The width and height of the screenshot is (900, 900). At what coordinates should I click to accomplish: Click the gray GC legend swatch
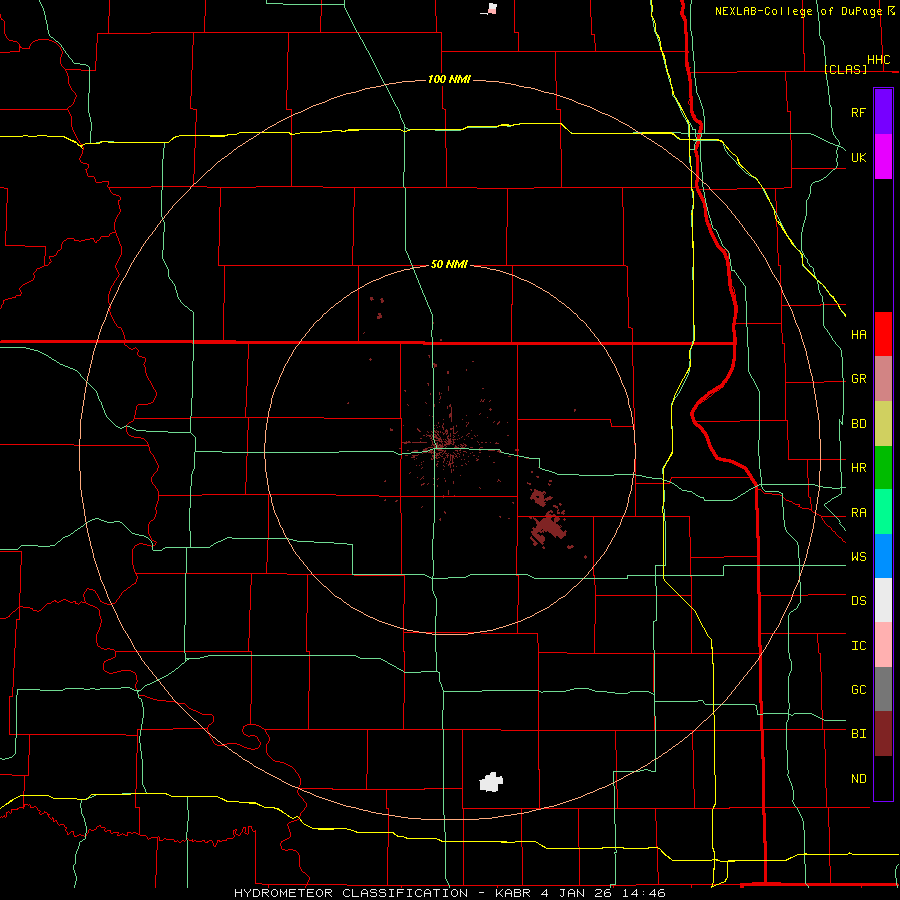pyautogui.click(x=883, y=689)
